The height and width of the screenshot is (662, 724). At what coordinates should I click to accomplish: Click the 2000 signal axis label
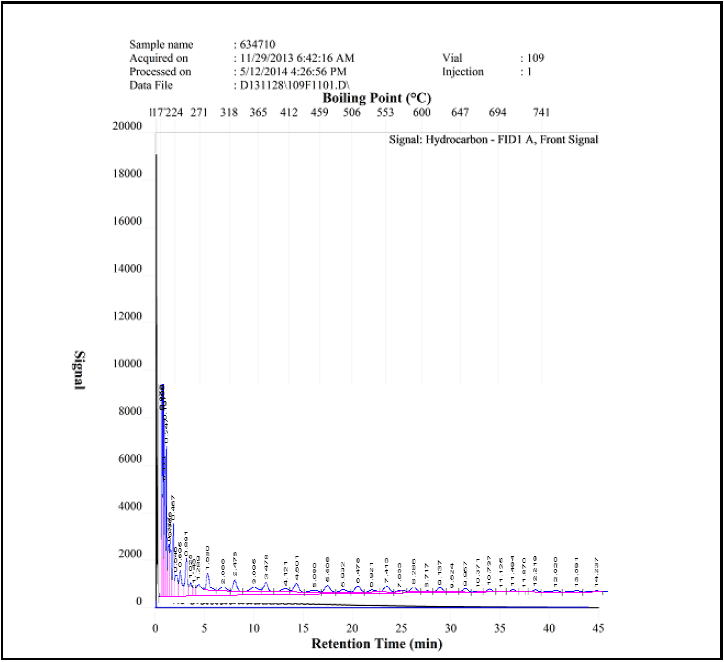tap(130, 554)
